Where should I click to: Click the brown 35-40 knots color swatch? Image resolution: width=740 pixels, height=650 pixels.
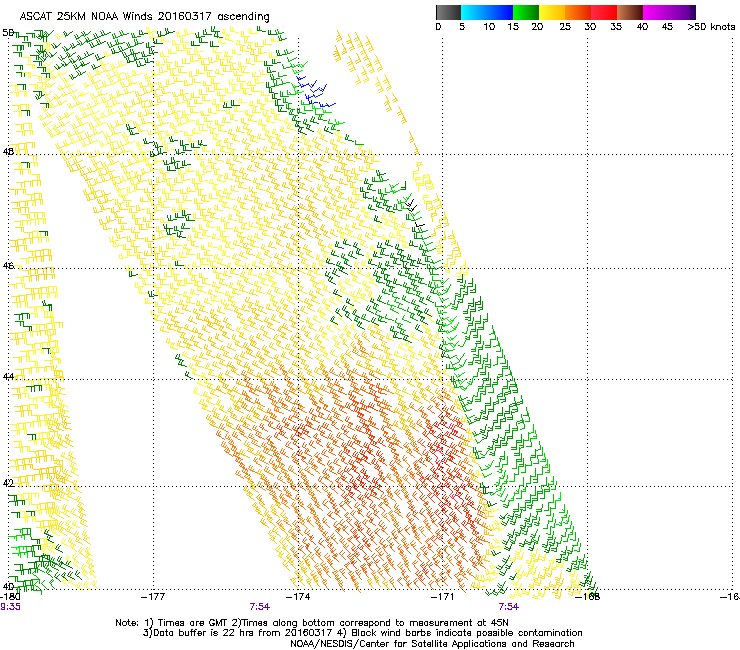pyautogui.click(x=630, y=12)
